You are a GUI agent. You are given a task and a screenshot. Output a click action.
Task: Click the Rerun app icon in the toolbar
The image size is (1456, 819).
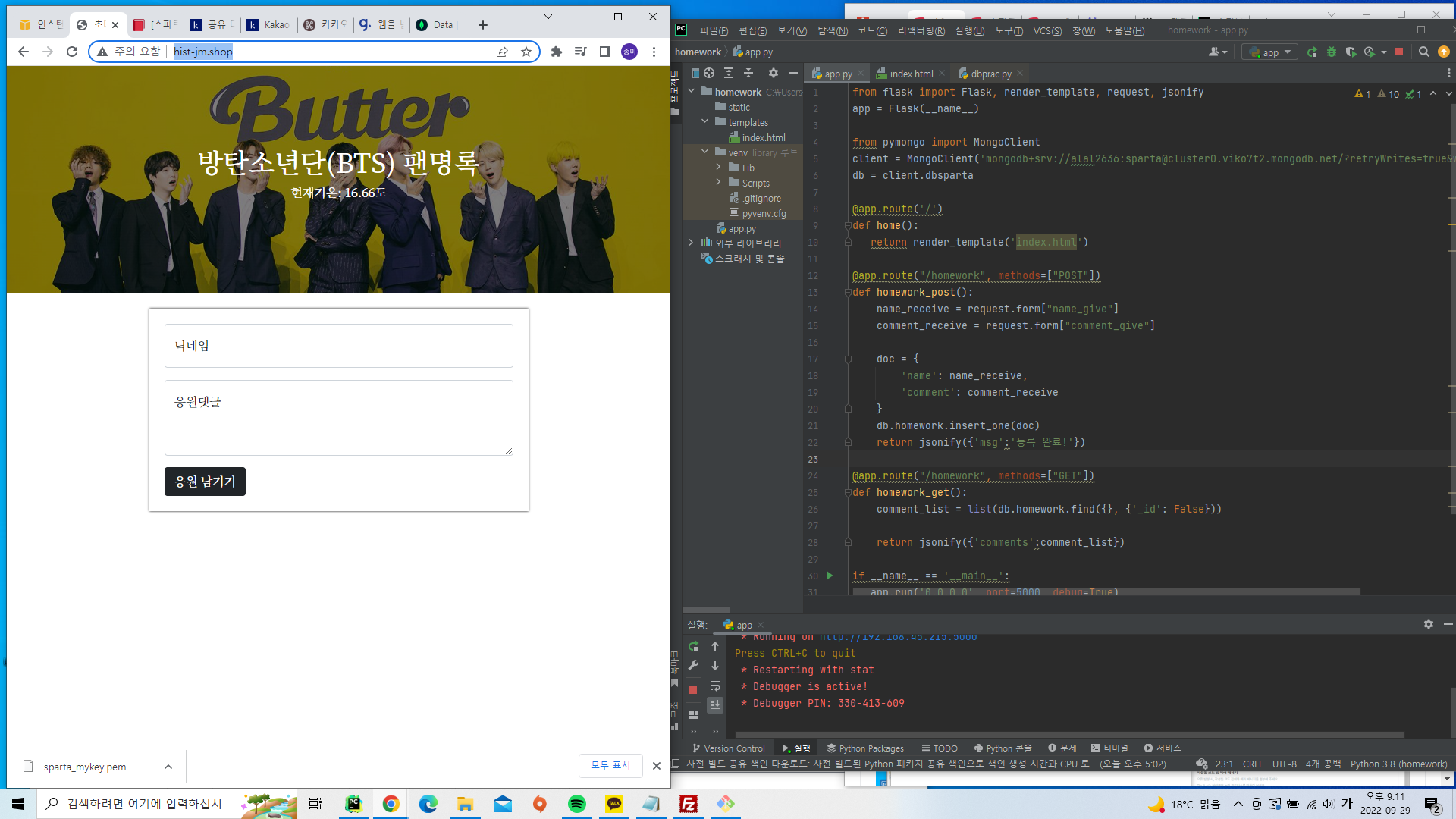click(x=1313, y=52)
